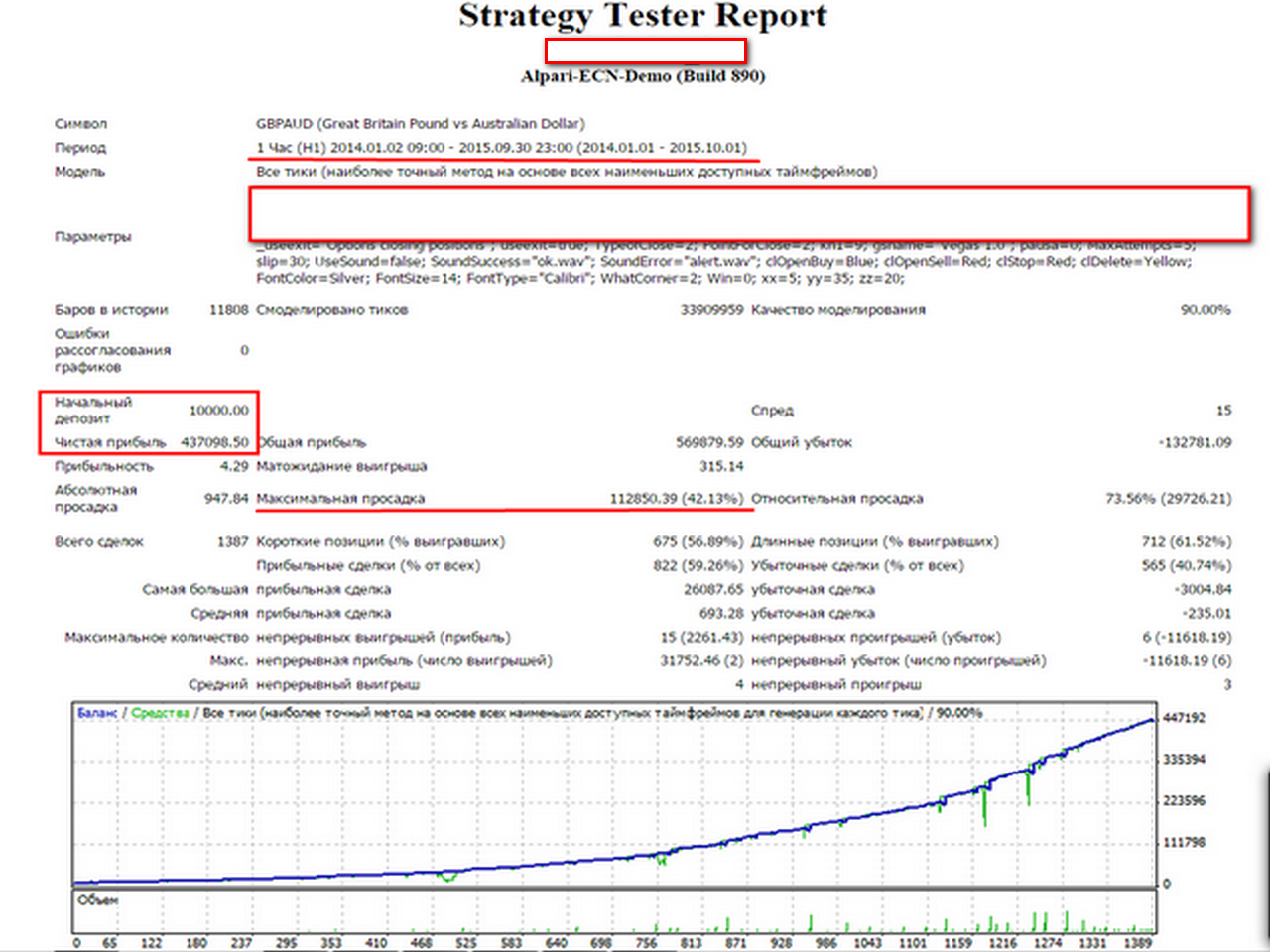This screenshot has width=1270, height=952.
Task: Click the consecutive wins value "15 (2261.43)"
Action: [701, 638]
